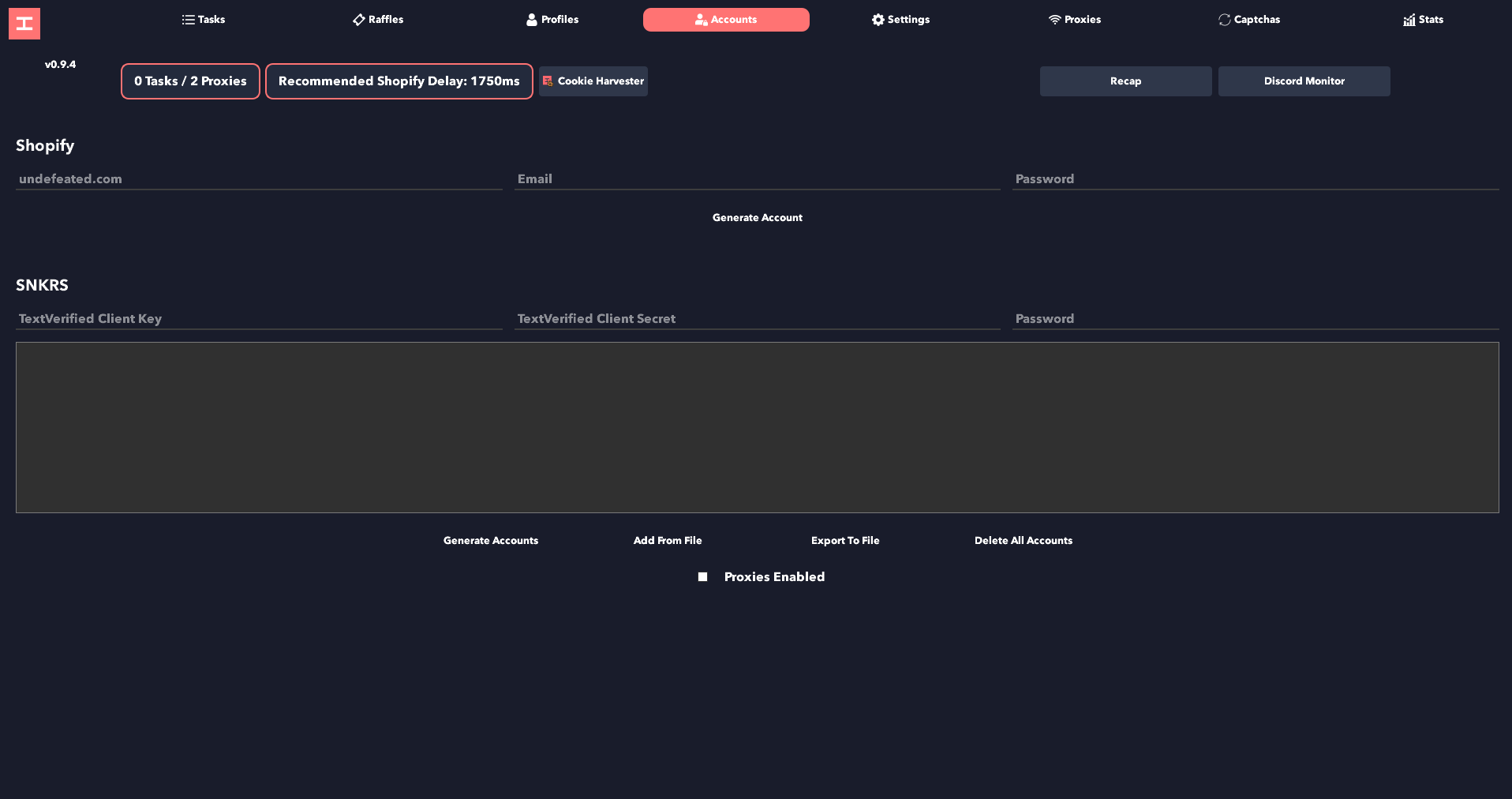This screenshot has width=1512, height=799.
Task: Open the Tasks tab
Action: pos(204,20)
